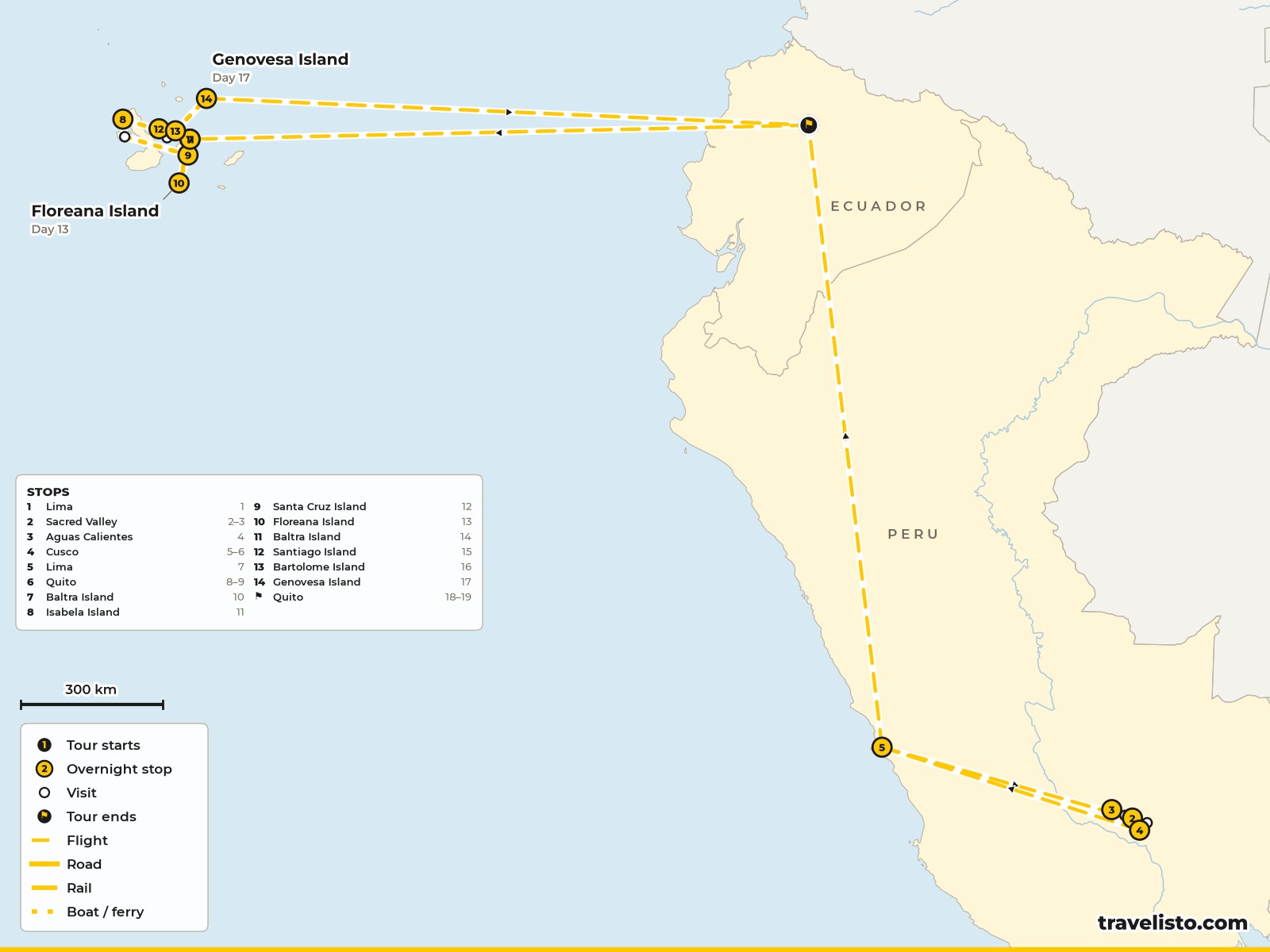Select map marker 10 near Floreana Island
This screenshot has width=1270, height=952.
tap(179, 183)
